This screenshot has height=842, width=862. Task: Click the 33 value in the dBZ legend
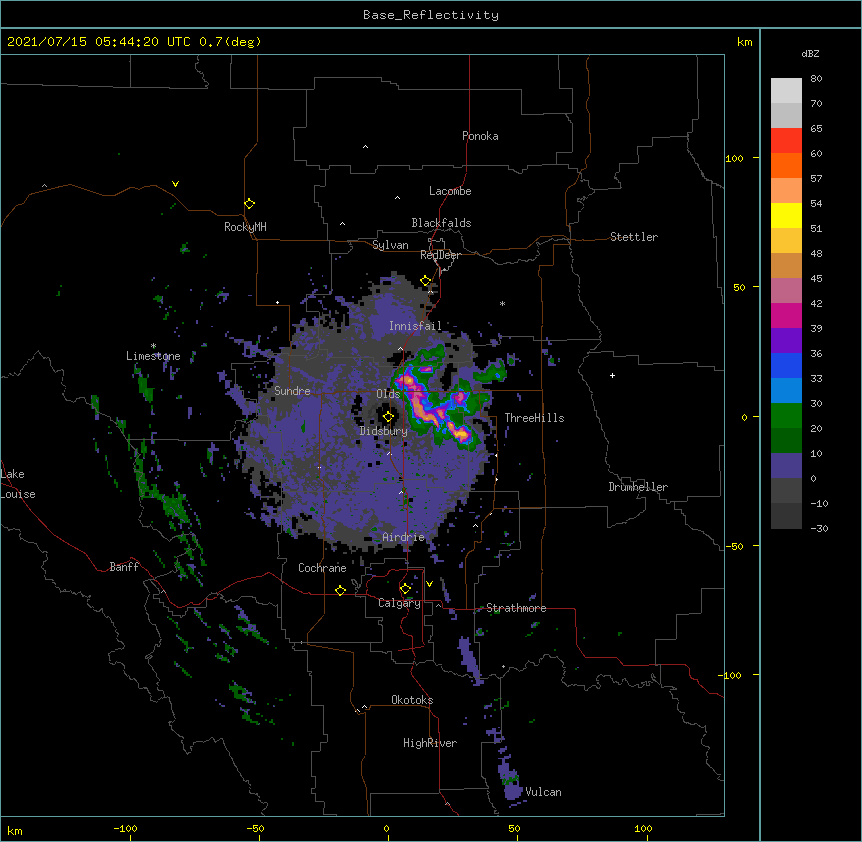point(816,378)
